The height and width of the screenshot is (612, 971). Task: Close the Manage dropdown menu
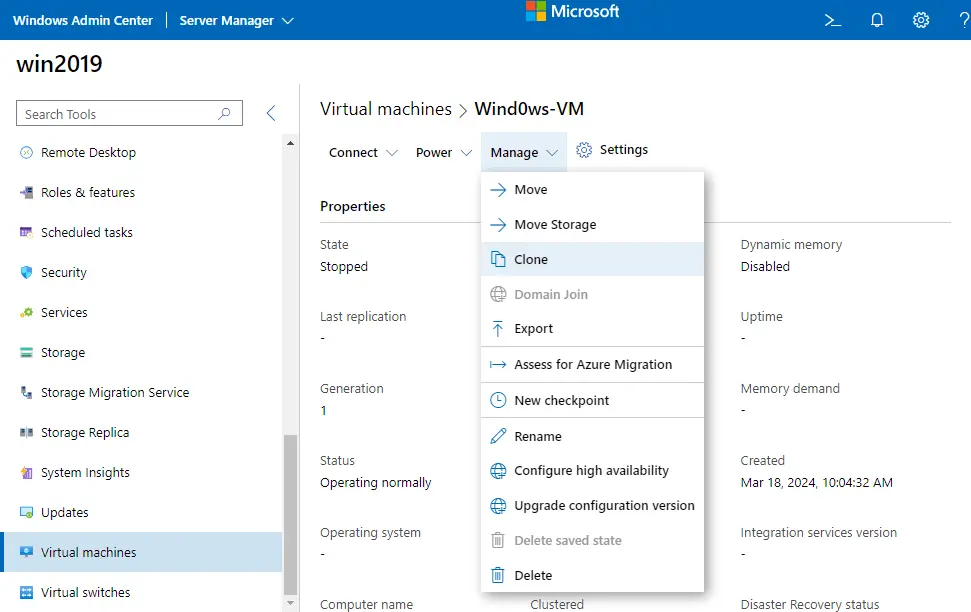524,152
